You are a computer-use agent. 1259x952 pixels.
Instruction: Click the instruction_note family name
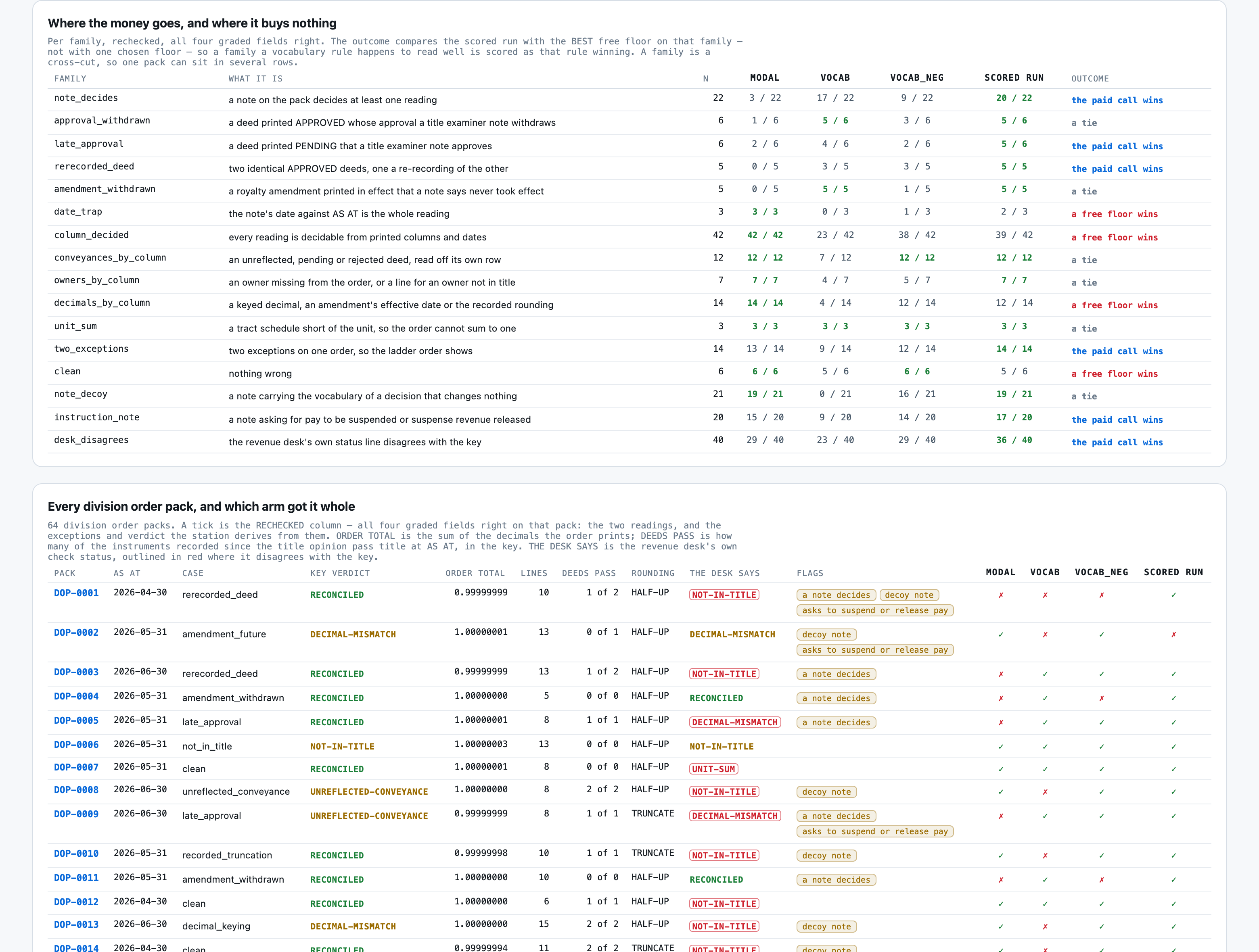click(97, 417)
